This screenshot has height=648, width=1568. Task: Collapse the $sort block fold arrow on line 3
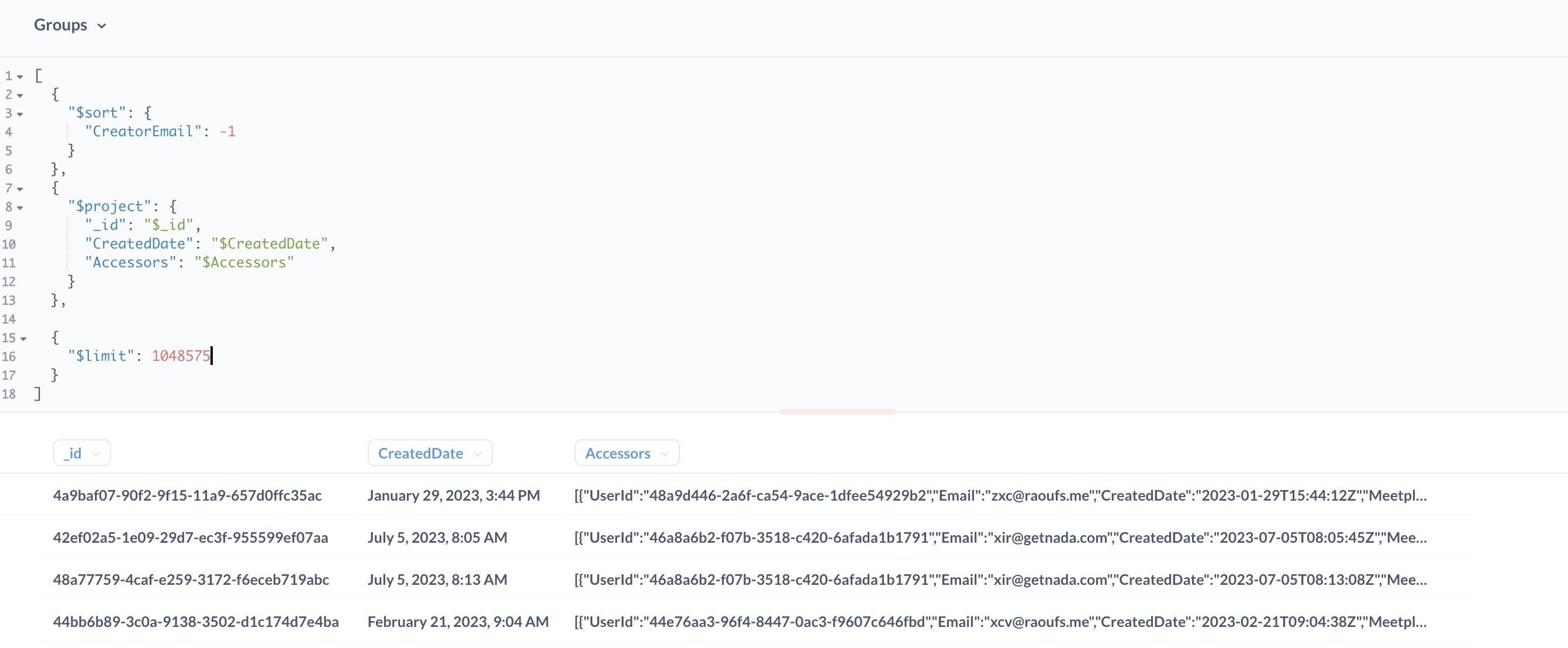click(x=20, y=115)
